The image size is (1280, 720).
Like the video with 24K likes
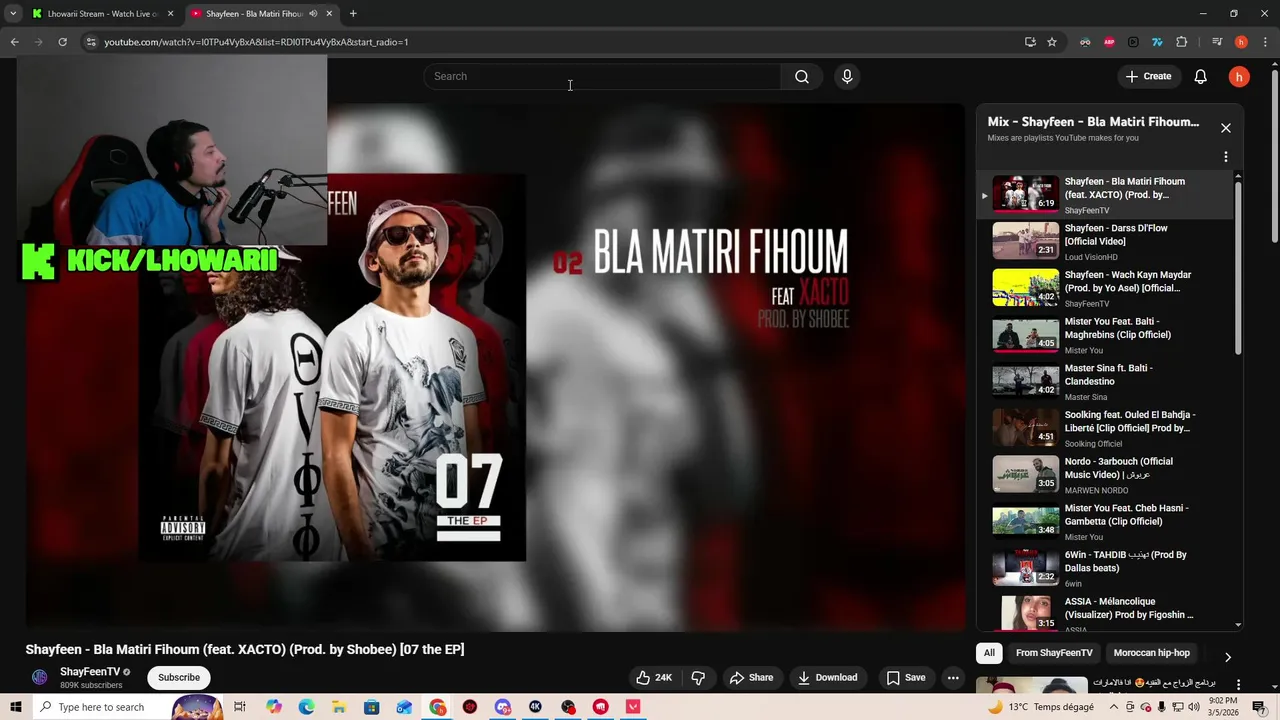click(654, 678)
